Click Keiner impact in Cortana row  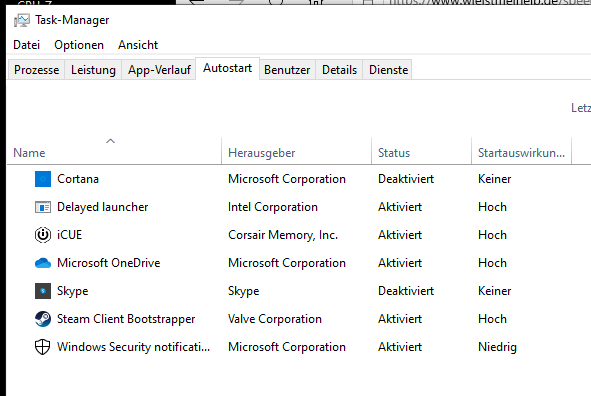pos(495,179)
